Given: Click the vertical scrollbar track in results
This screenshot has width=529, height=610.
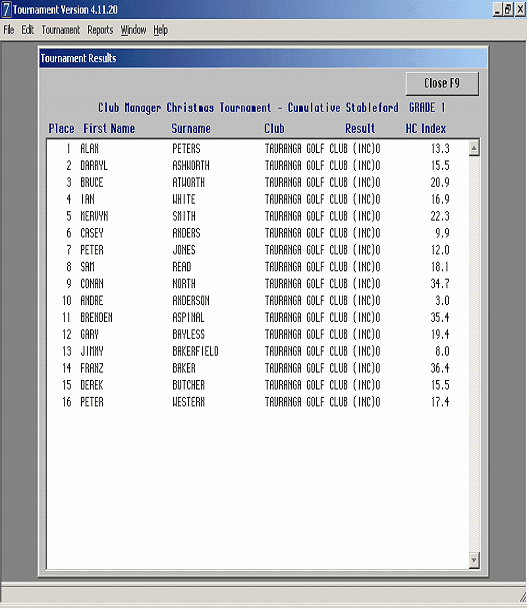Looking at the screenshot, I should pyautogui.click(x=473, y=354).
